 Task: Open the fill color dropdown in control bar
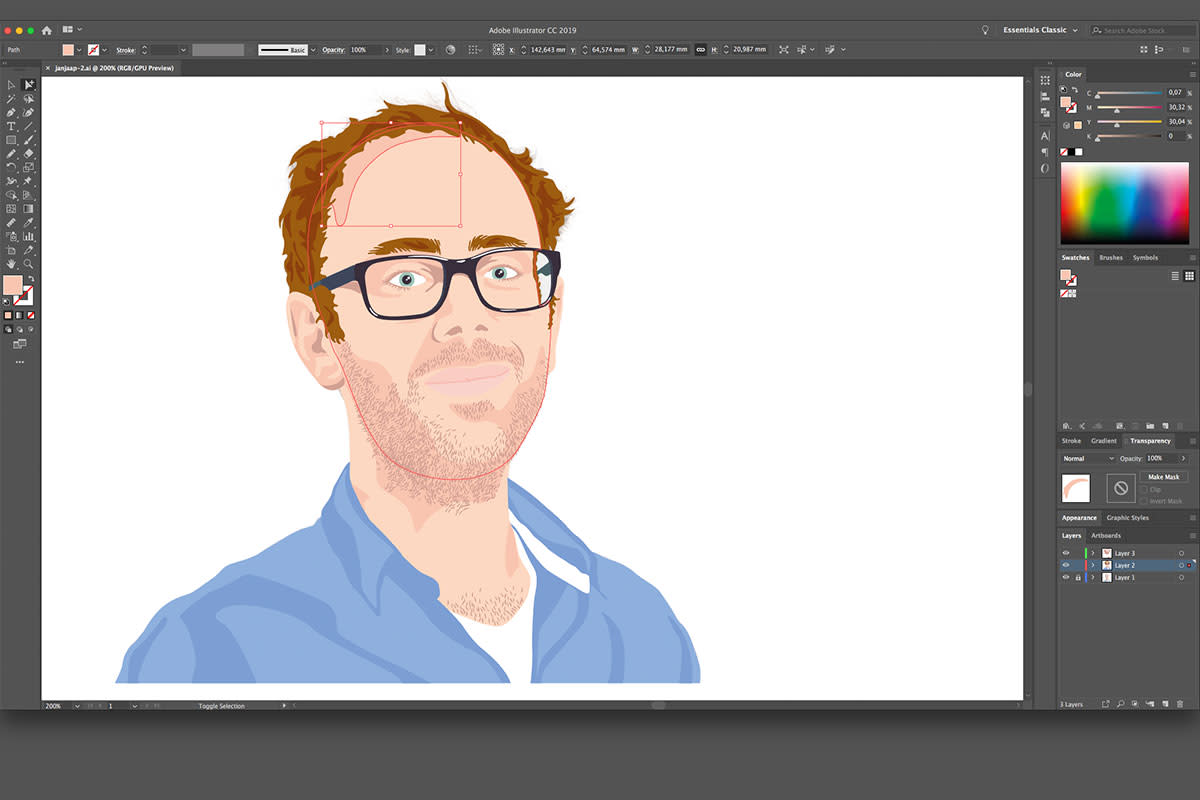pos(79,49)
